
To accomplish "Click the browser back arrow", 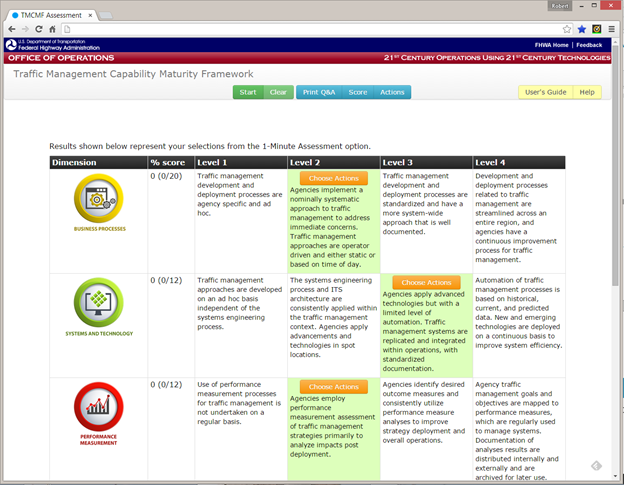I will tap(12, 29).
